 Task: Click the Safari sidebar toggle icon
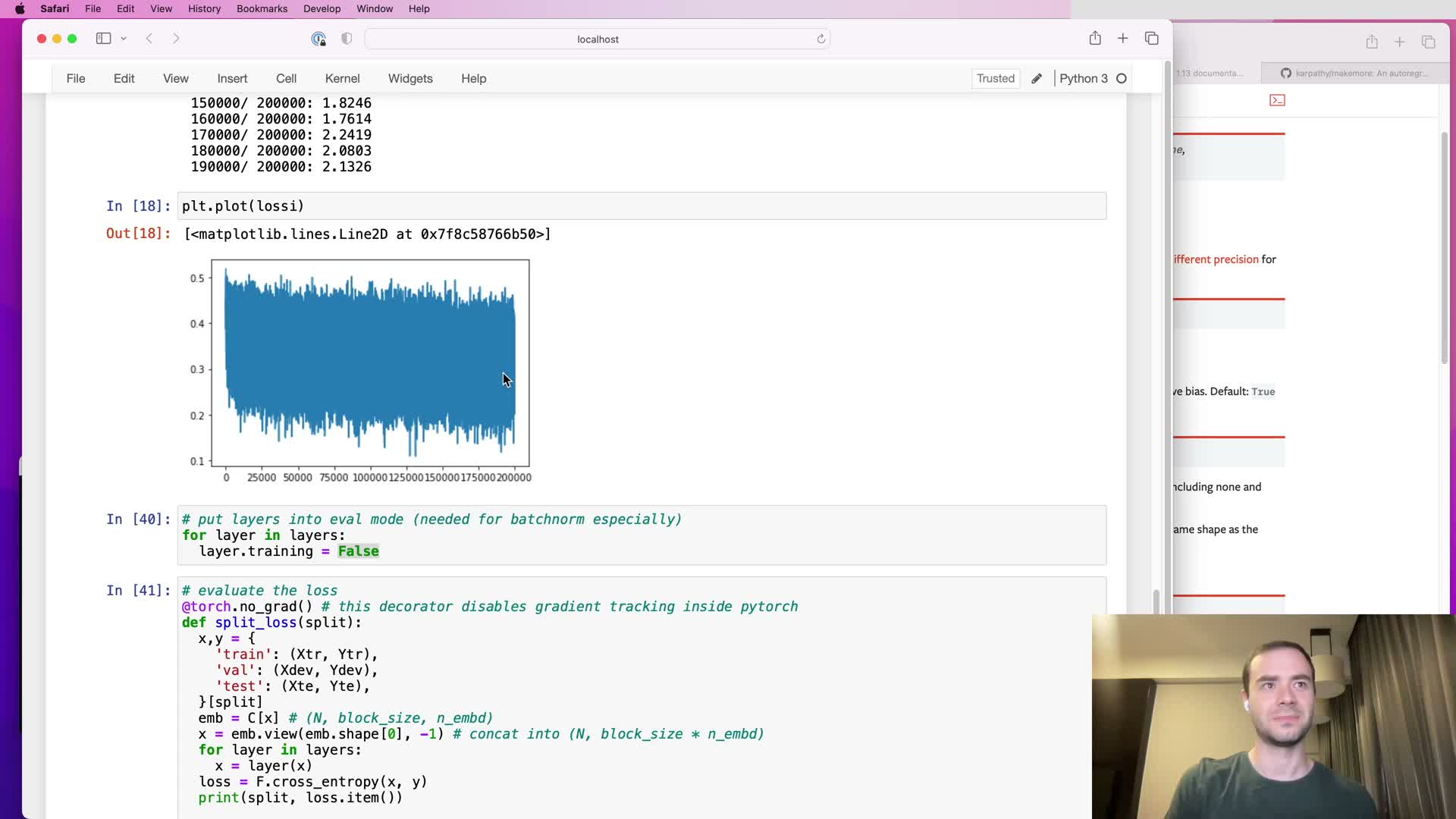pos(103,39)
